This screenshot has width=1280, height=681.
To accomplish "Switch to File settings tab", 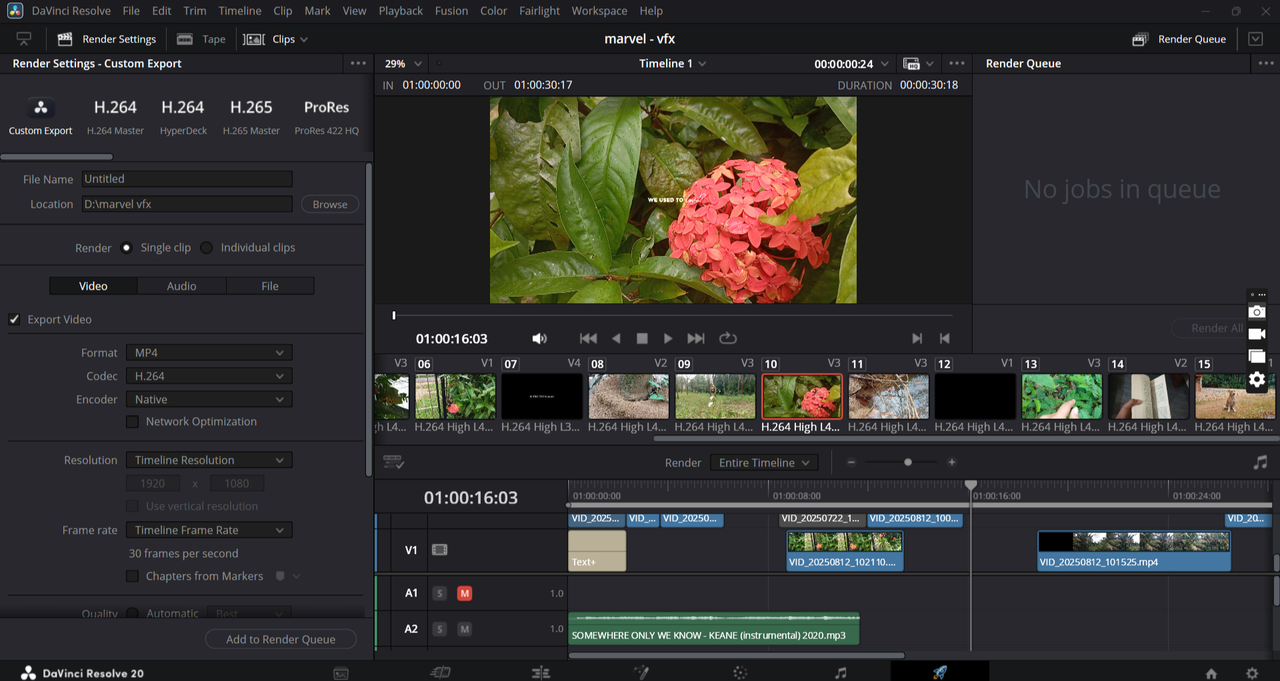I will coord(270,286).
